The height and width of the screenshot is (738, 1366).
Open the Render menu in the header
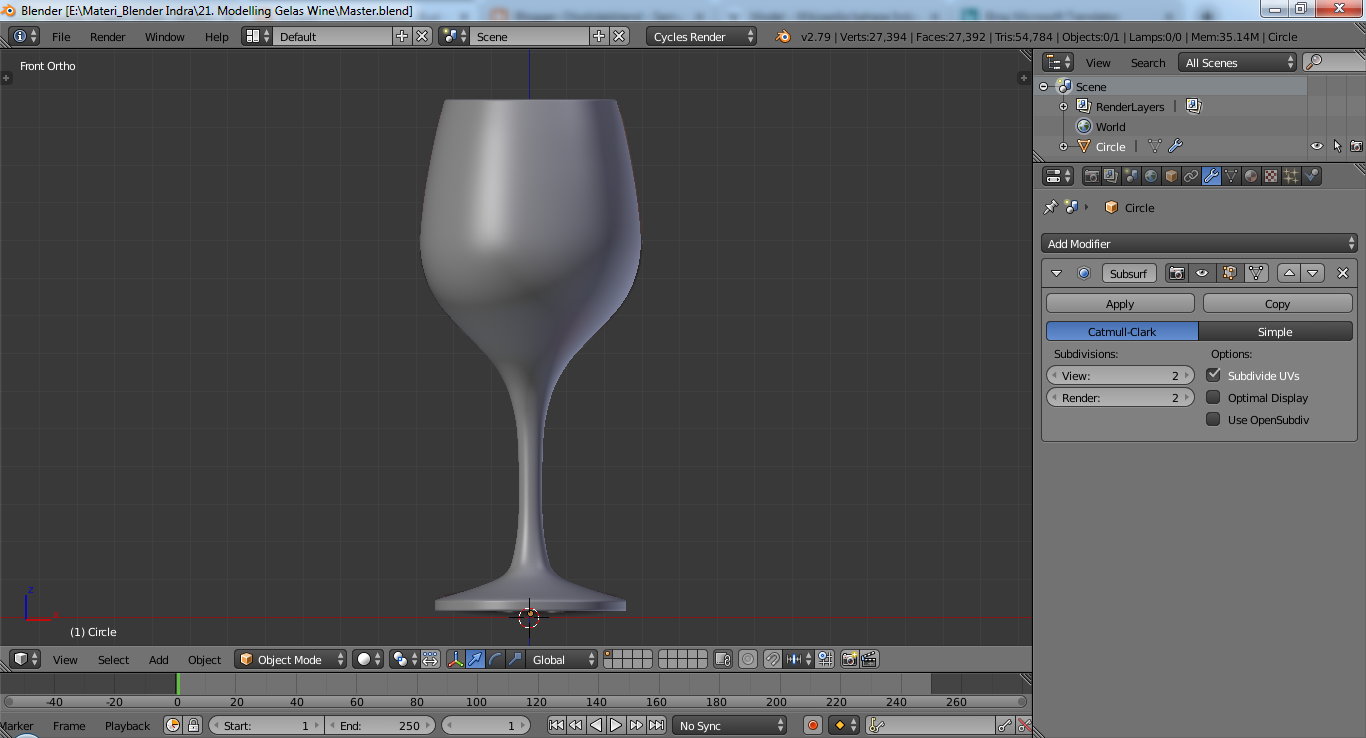click(x=107, y=36)
